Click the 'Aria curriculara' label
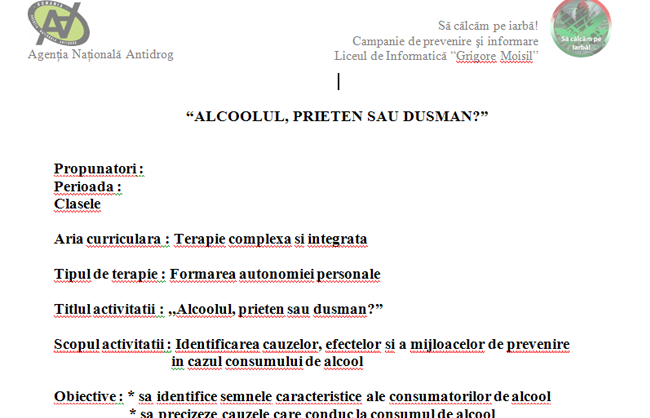The height and width of the screenshot is (418, 650). click(x=106, y=239)
